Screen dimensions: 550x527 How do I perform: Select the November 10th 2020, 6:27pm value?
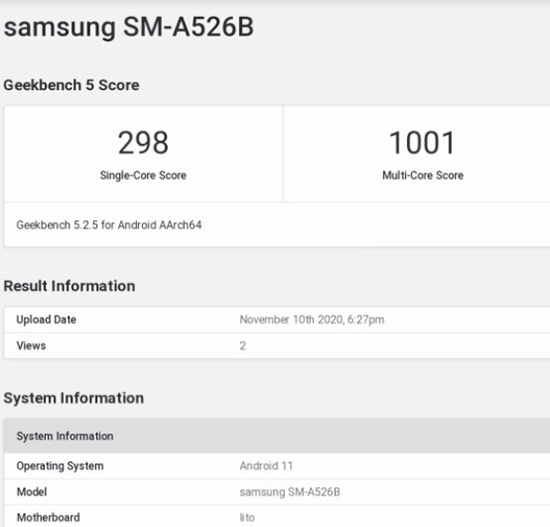point(312,320)
